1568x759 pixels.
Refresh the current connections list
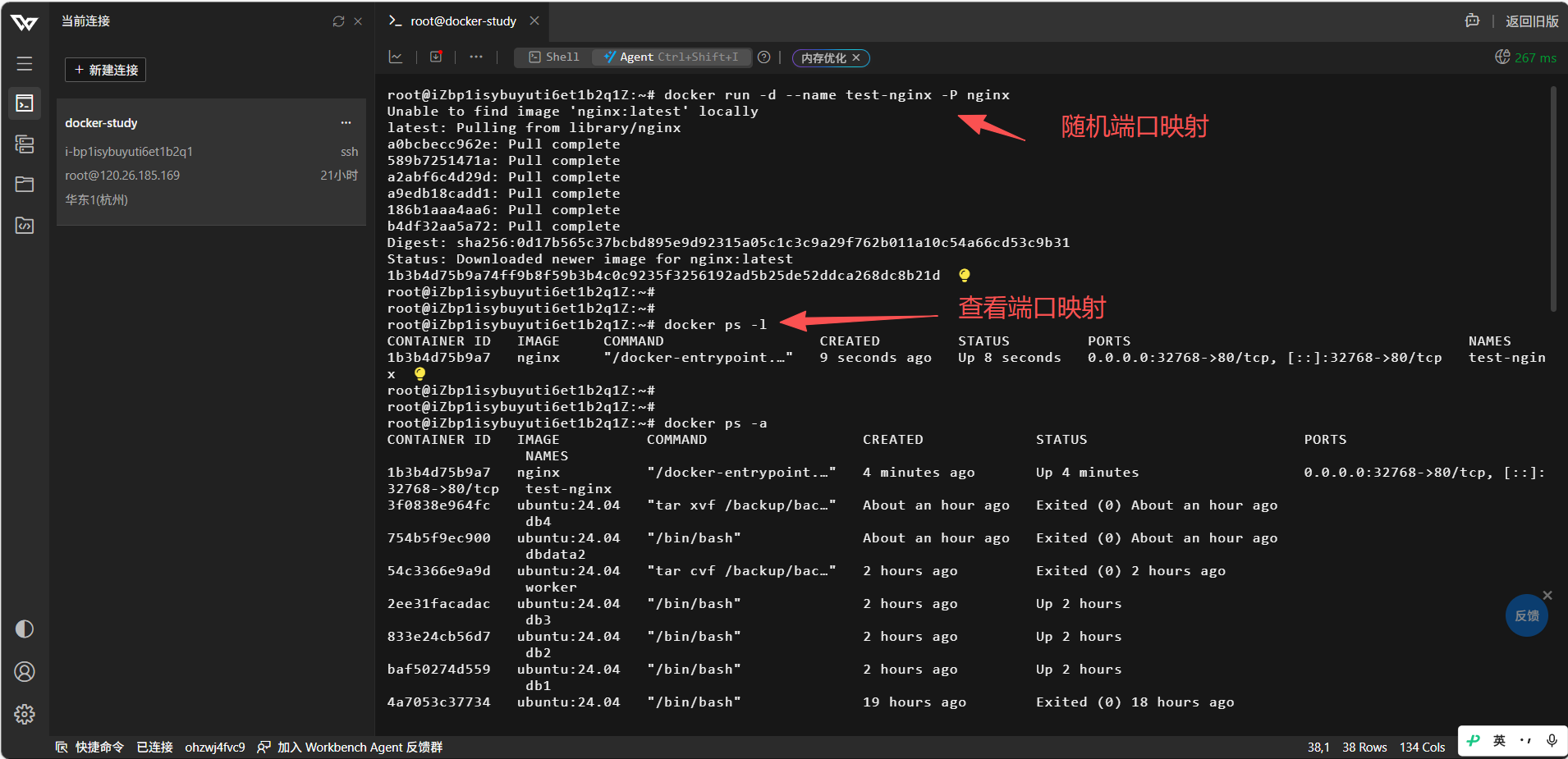tap(338, 21)
